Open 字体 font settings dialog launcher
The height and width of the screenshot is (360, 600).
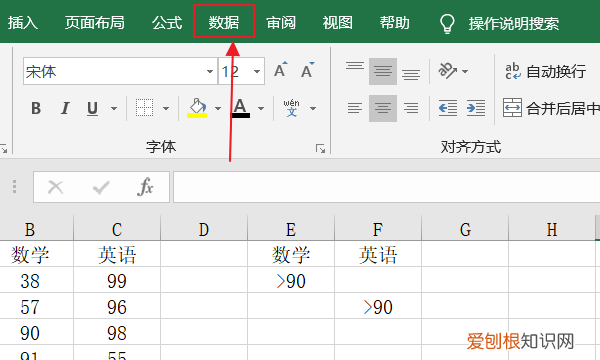[320, 148]
